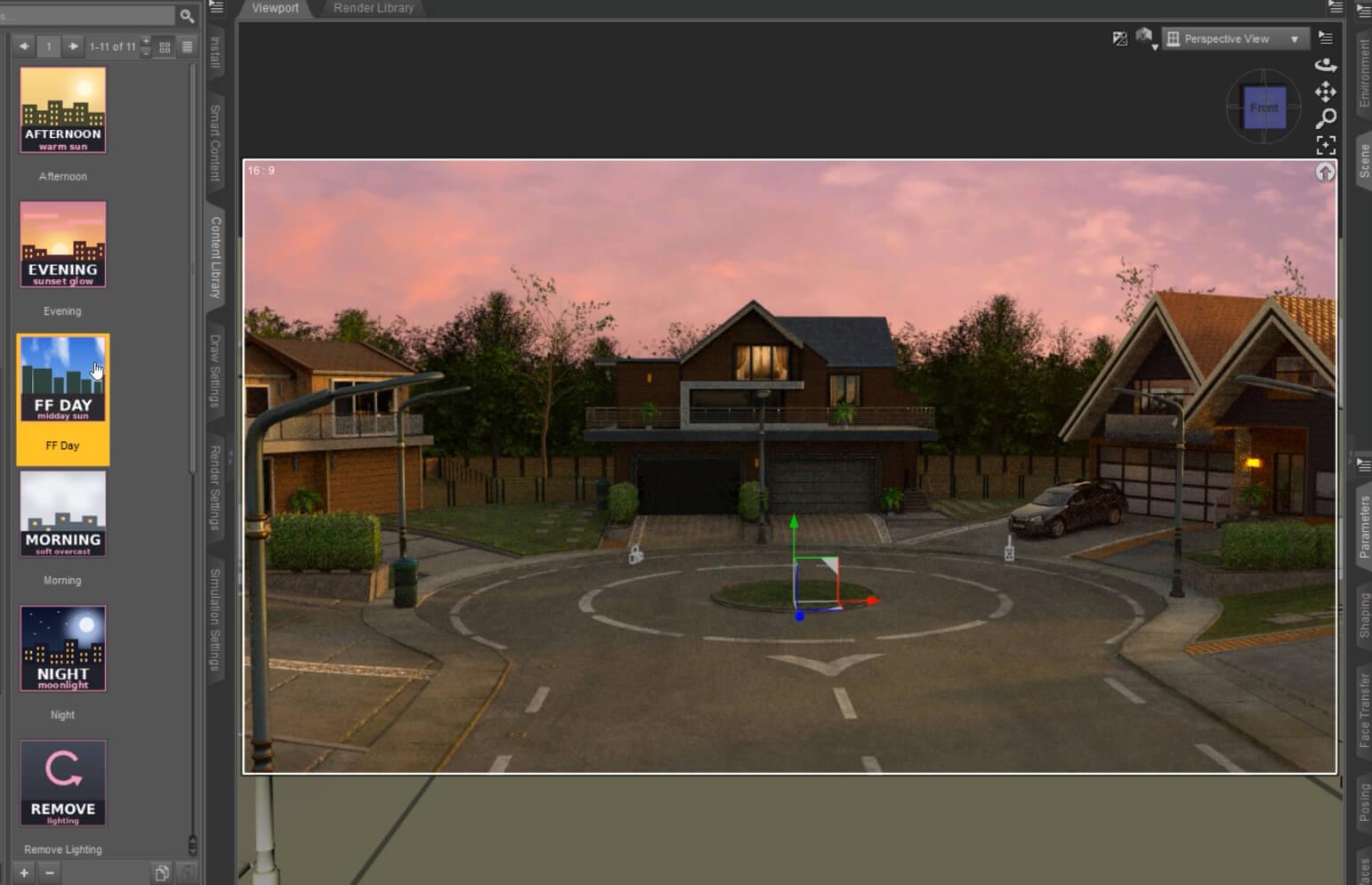This screenshot has width=1372, height=885.
Task: Open the Perspective View camera dropdown
Action: coord(1236,39)
